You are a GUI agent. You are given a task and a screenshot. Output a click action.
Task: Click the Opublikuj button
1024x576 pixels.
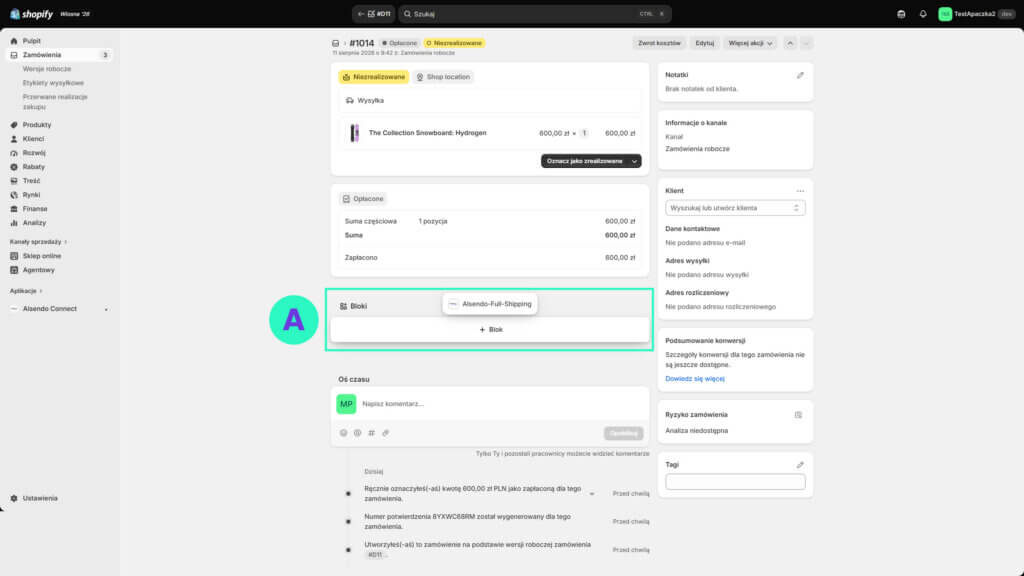623,433
